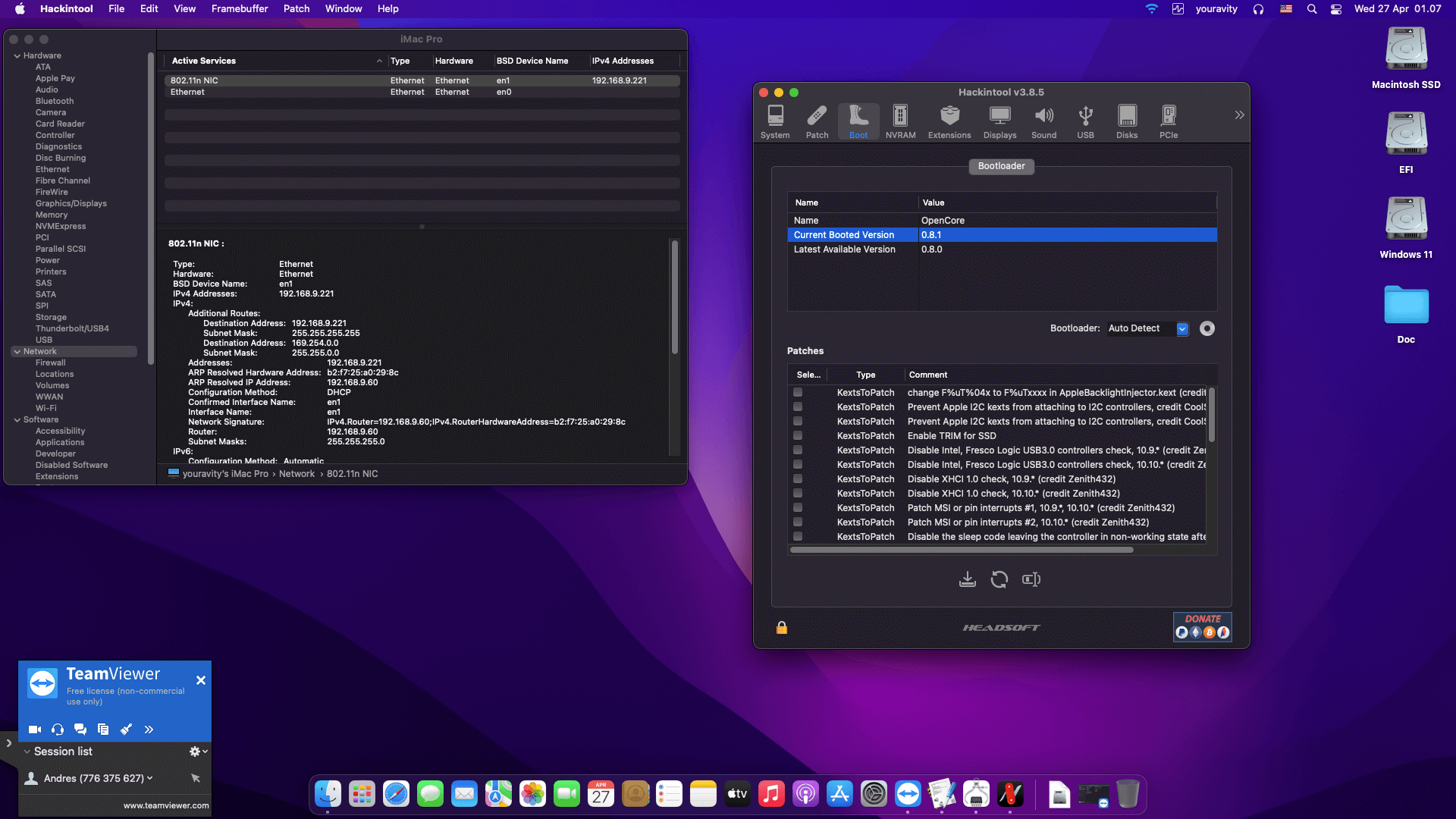Open the Framebuffer menu
Screen dimensions: 1456x819
tap(240, 9)
